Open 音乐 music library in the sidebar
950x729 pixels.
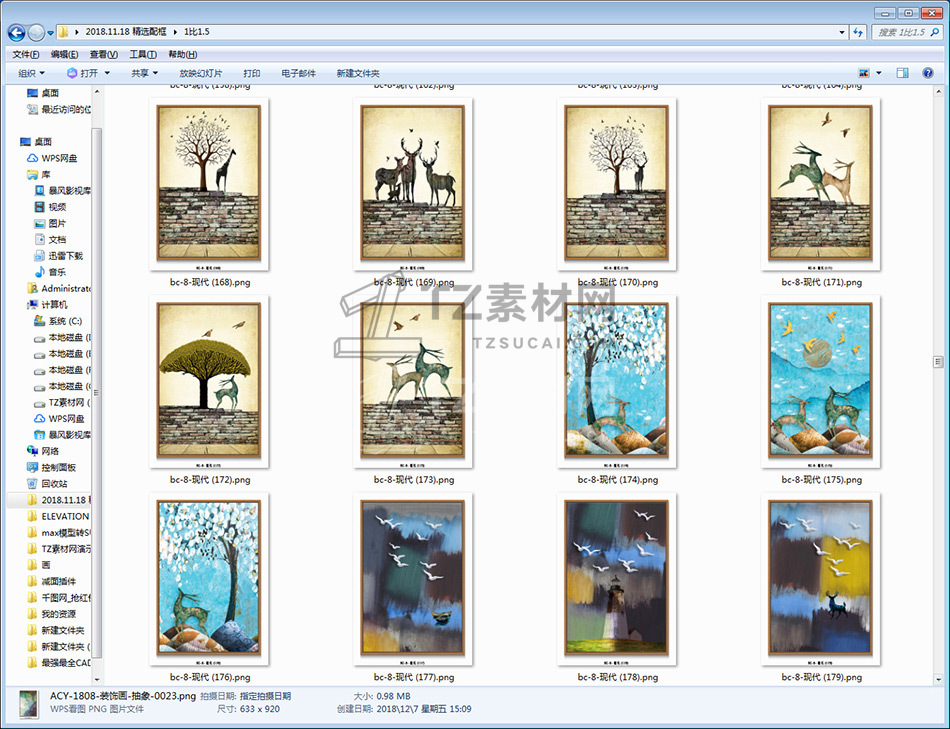[x=57, y=272]
